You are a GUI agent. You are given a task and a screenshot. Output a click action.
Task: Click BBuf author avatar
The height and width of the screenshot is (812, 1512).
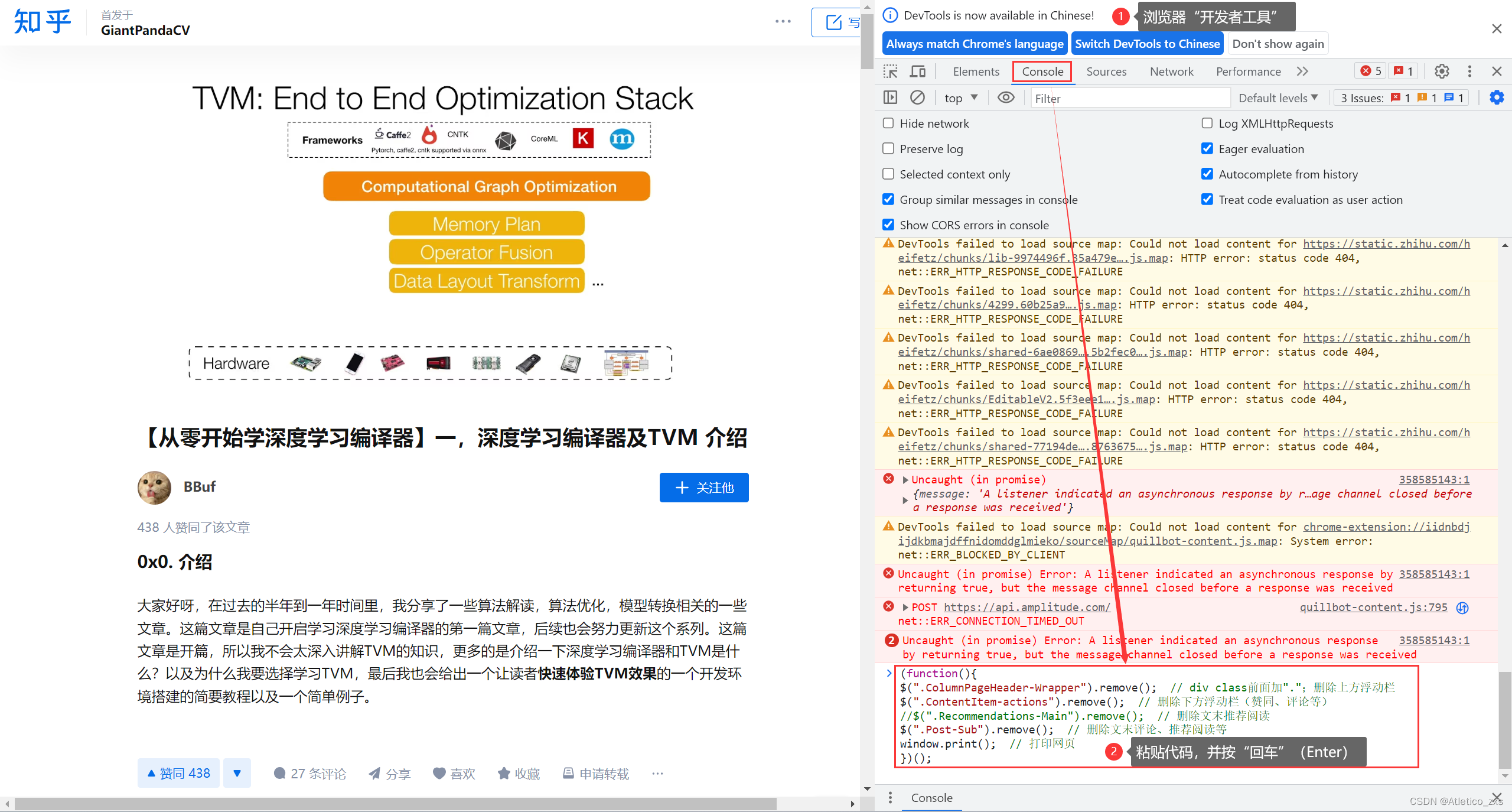point(154,488)
